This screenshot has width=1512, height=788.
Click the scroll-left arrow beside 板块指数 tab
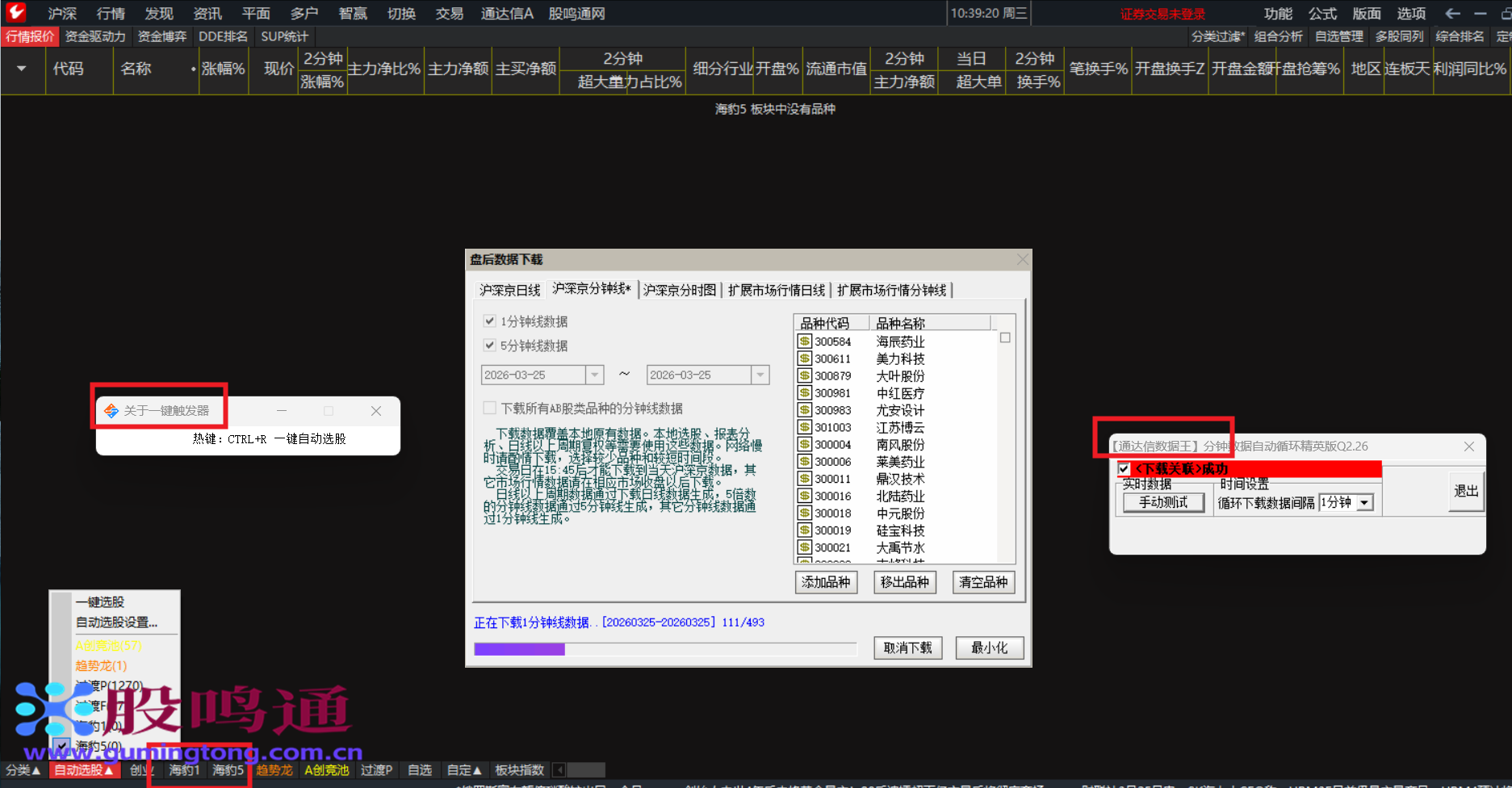click(559, 770)
